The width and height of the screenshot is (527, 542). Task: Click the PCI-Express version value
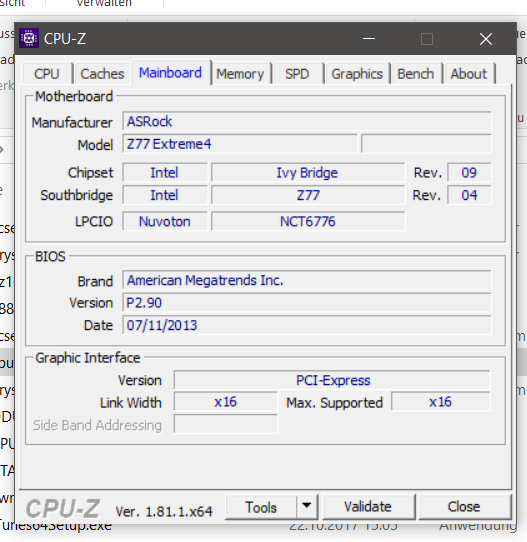[332, 380]
